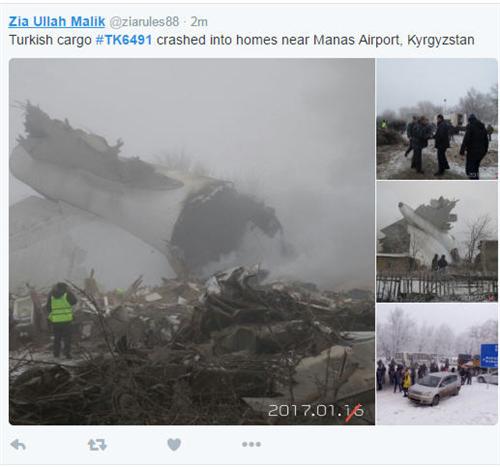Open the large plane wreckage photo
500x467 pixels.
coord(192,241)
